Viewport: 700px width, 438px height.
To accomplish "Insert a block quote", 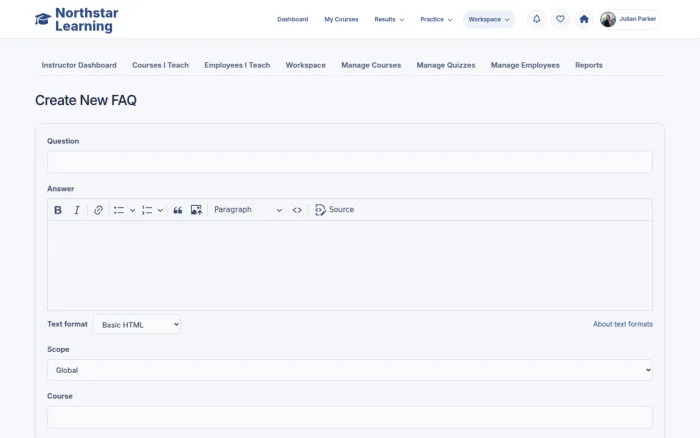I will pyautogui.click(x=178, y=210).
